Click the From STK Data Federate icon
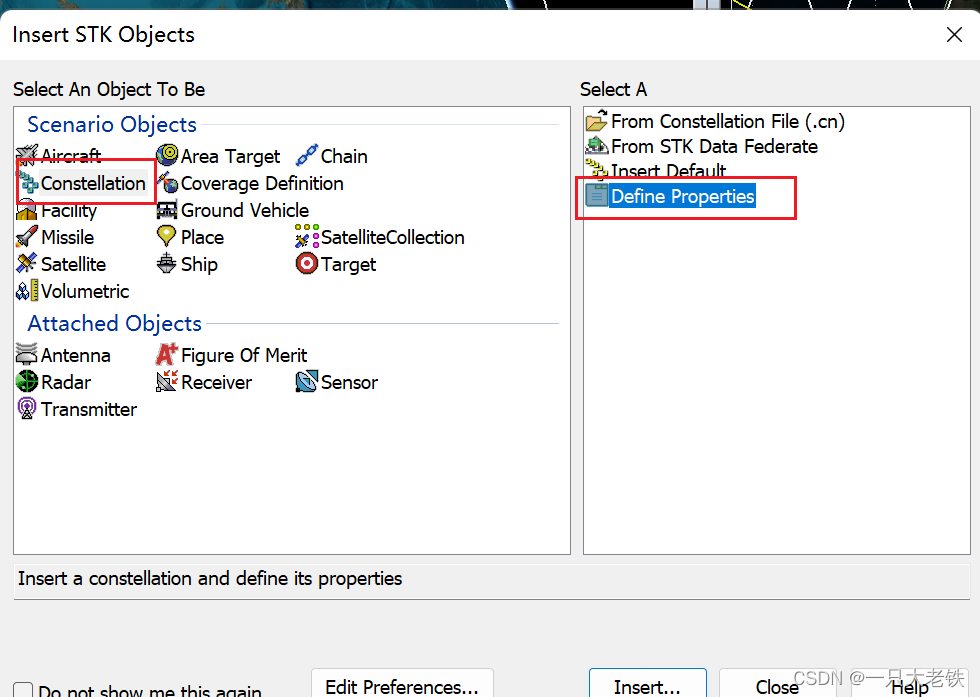Viewport: 980px width, 697px height. click(596, 145)
